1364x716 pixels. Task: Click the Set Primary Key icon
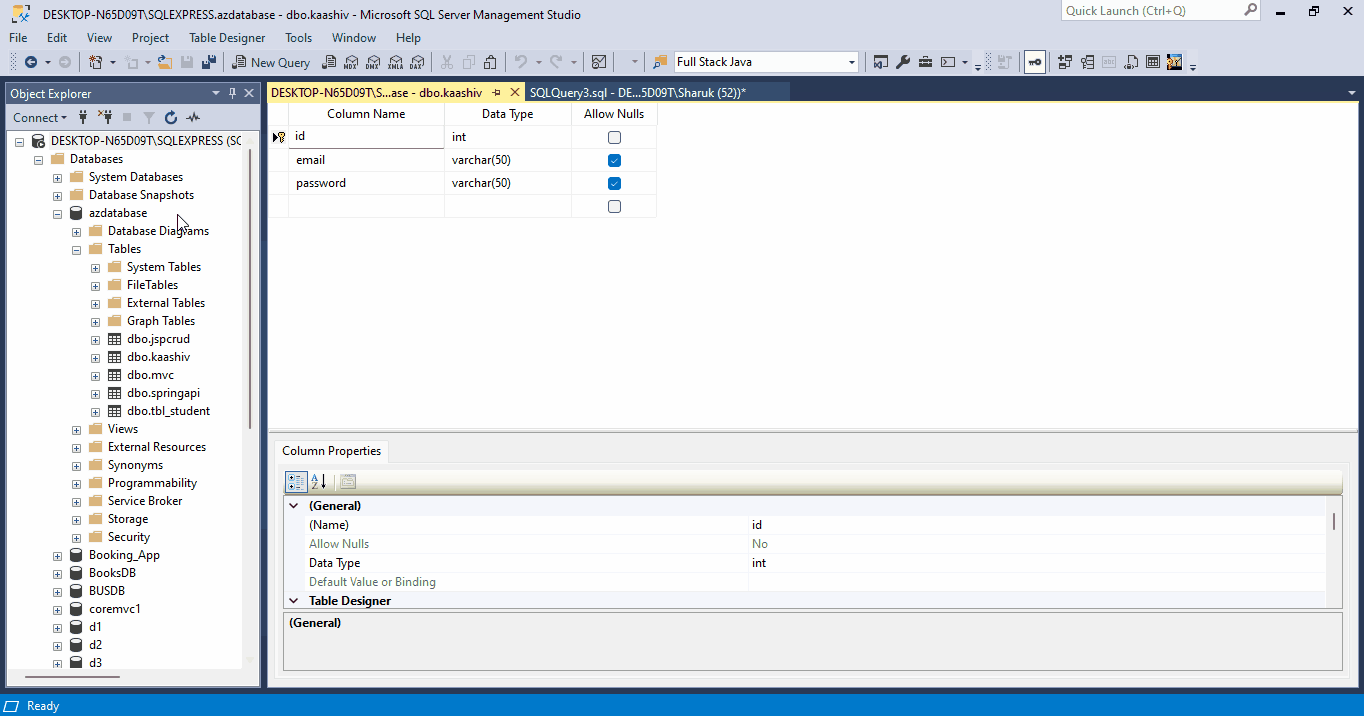point(1034,62)
